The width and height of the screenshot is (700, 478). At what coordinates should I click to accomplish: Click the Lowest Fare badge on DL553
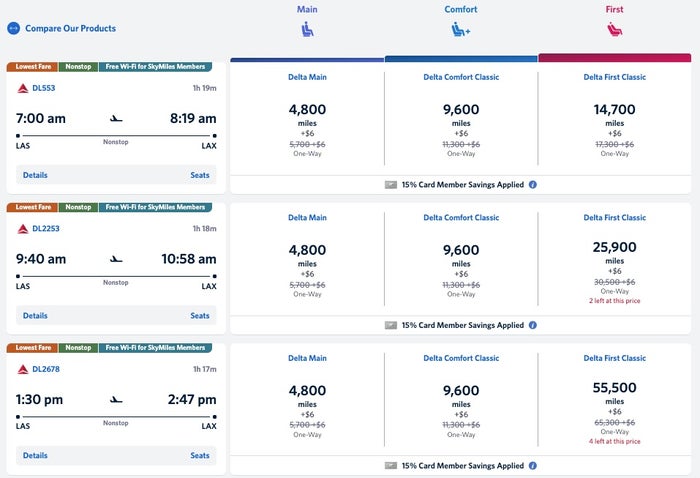tap(33, 67)
